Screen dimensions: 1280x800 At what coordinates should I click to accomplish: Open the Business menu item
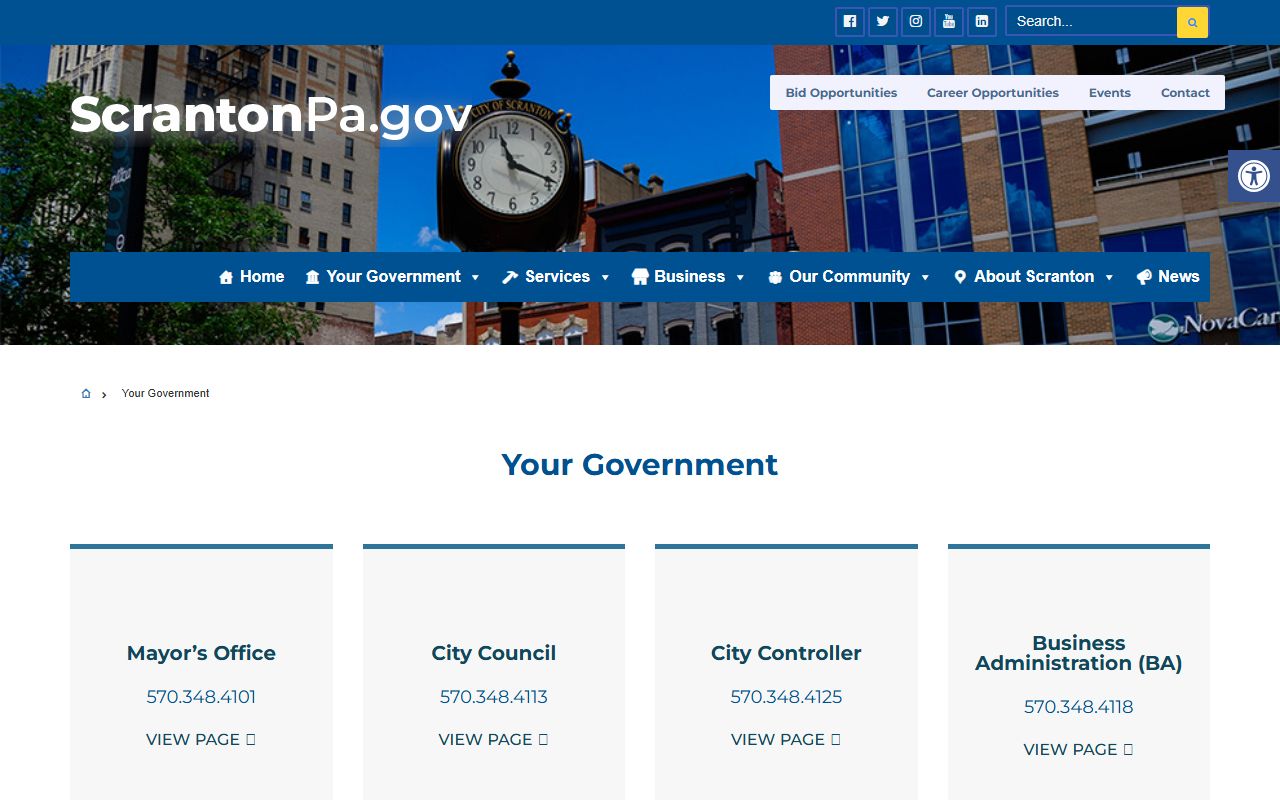689,277
